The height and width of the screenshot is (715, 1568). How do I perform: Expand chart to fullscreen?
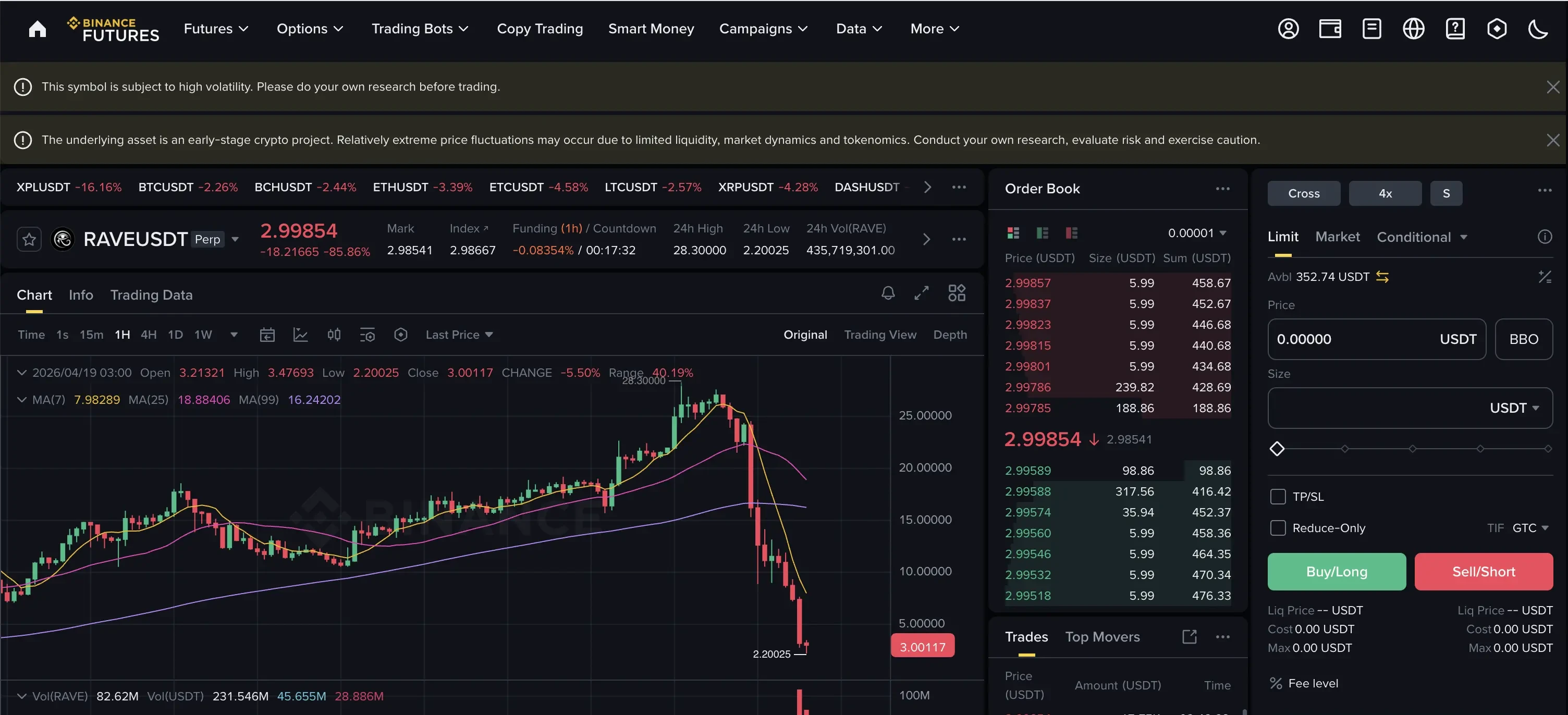coord(922,293)
